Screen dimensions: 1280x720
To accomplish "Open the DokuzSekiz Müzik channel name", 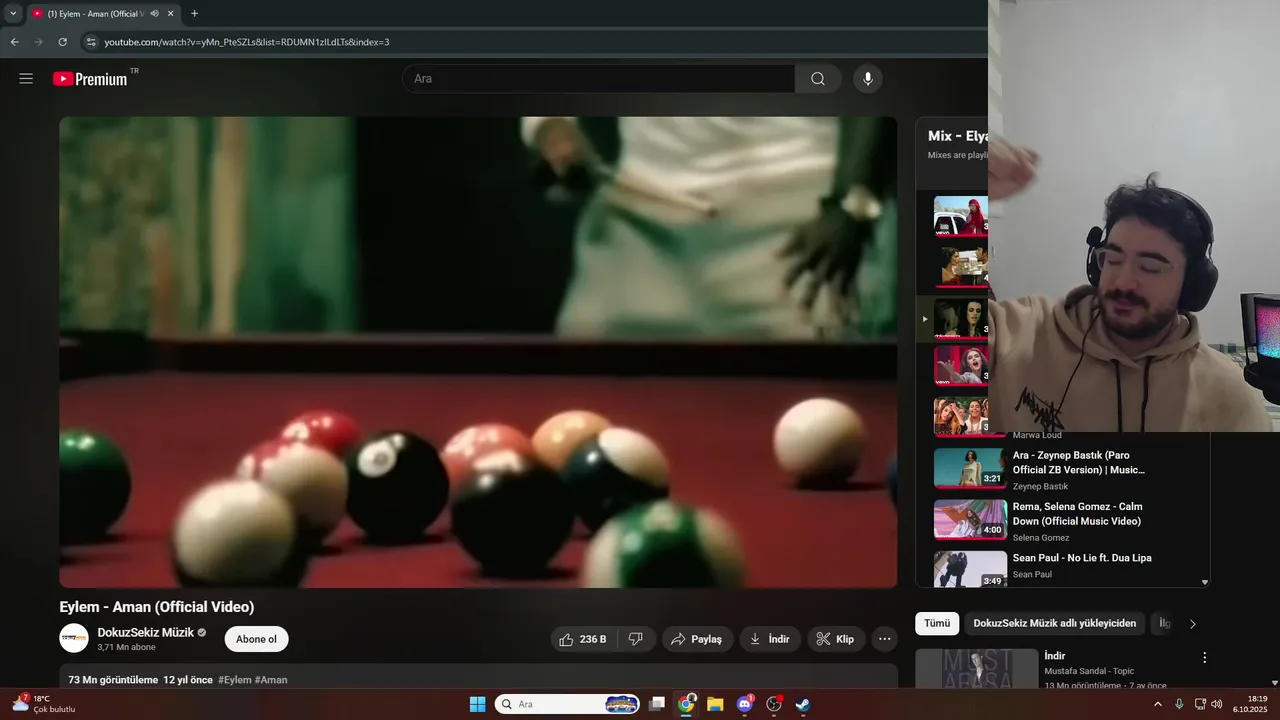I will [x=145, y=632].
